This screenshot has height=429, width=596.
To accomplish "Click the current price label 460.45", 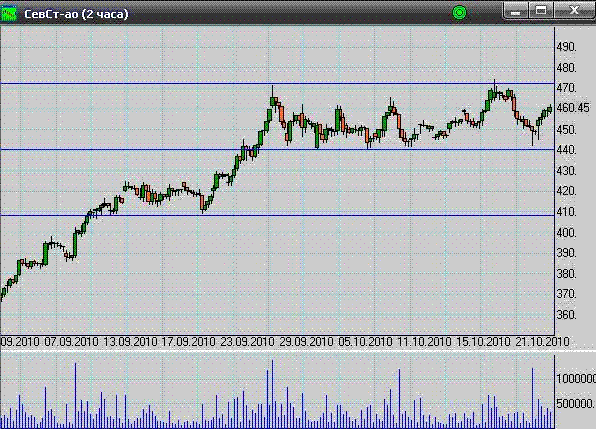I will [573, 108].
